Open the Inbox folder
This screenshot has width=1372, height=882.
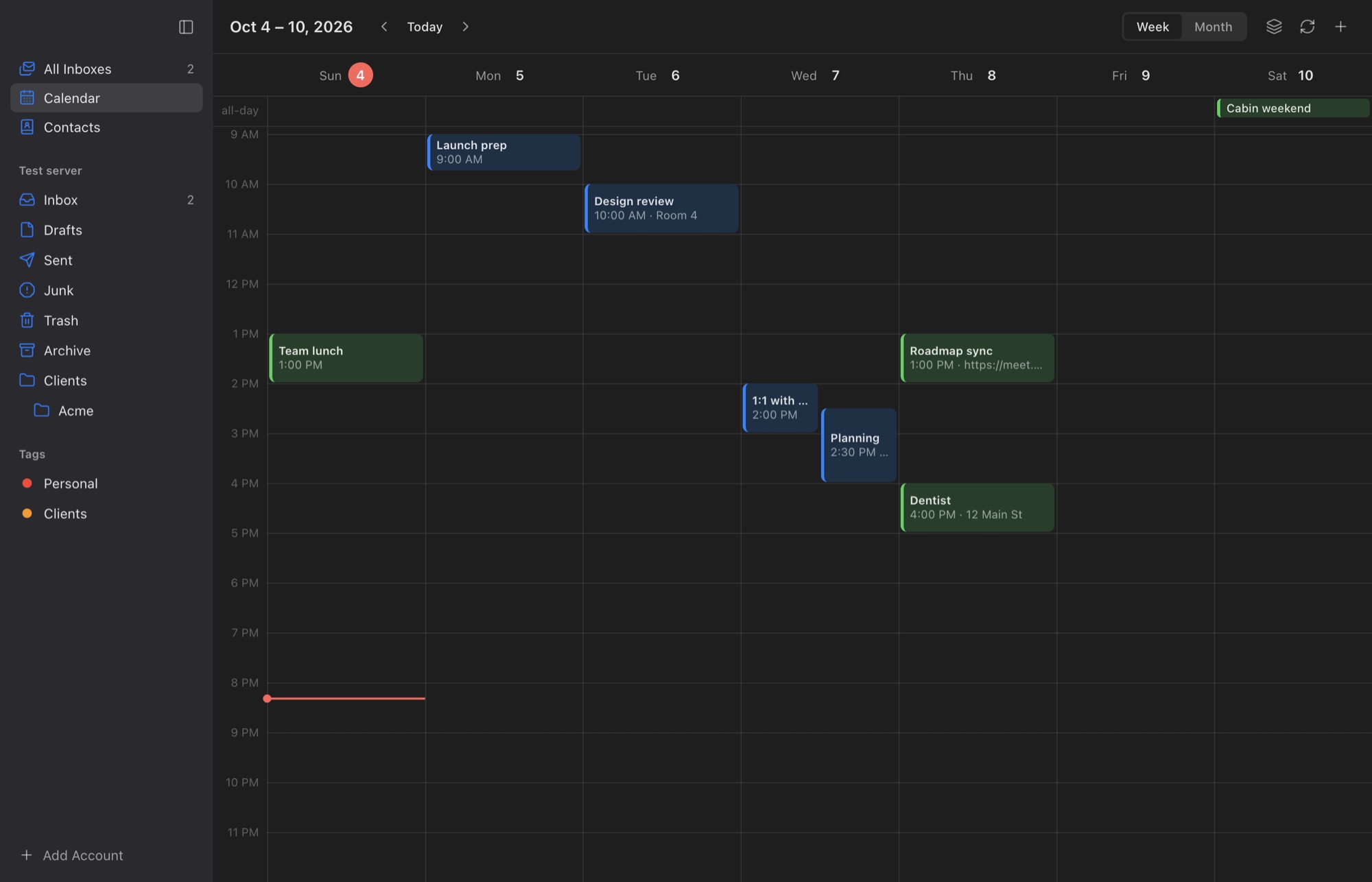point(106,200)
